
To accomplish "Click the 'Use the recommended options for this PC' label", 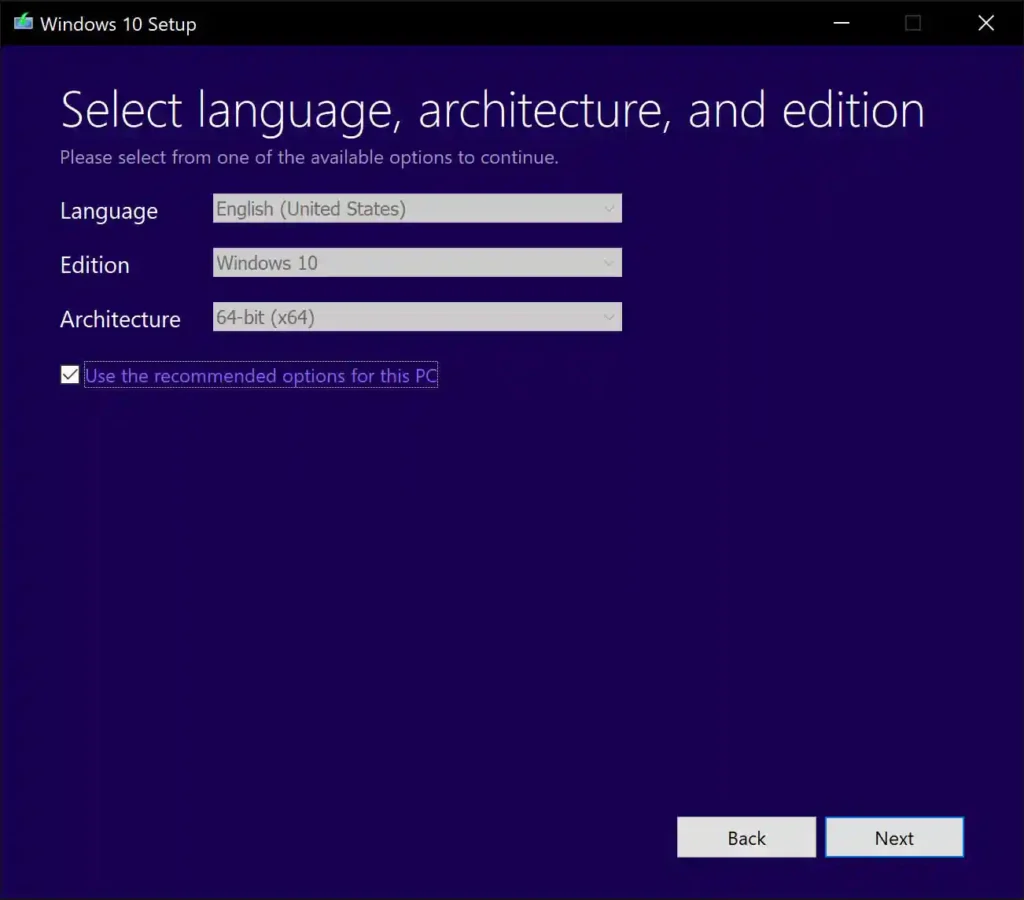I will tap(261, 376).
